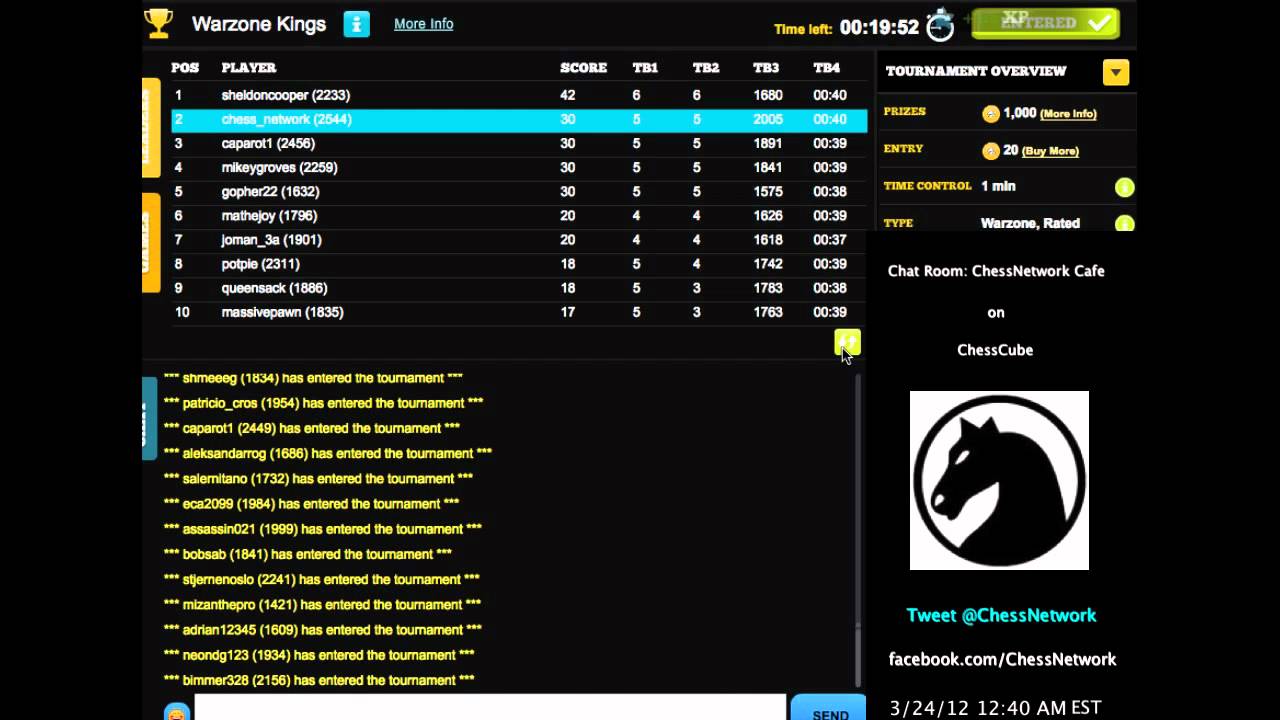Click the '1 min' time control value
The height and width of the screenshot is (720, 1280).
(x=998, y=187)
